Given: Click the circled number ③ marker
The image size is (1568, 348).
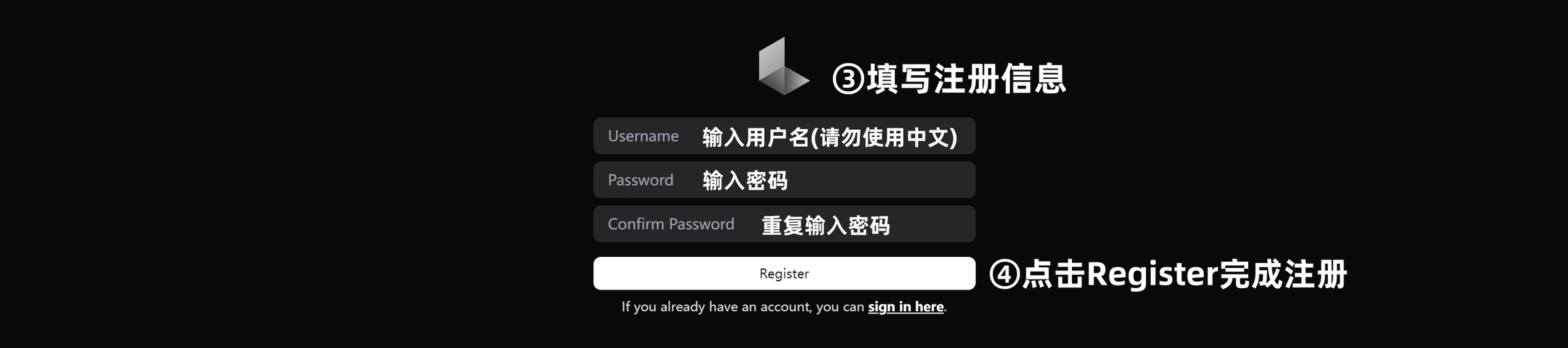Looking at the screenshot, I should [x=849, y=79].
